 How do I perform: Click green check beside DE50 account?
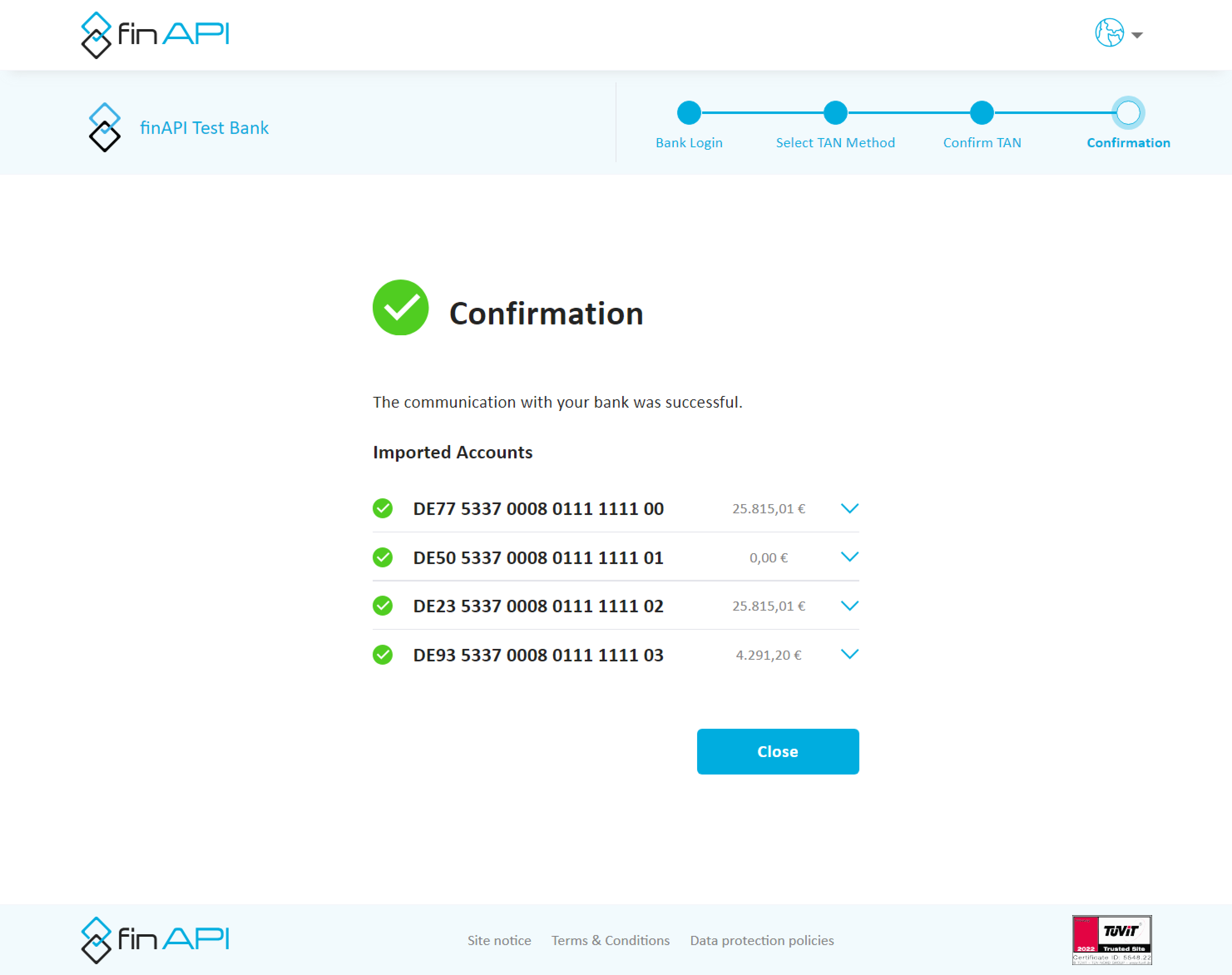(x=383, y=557)
